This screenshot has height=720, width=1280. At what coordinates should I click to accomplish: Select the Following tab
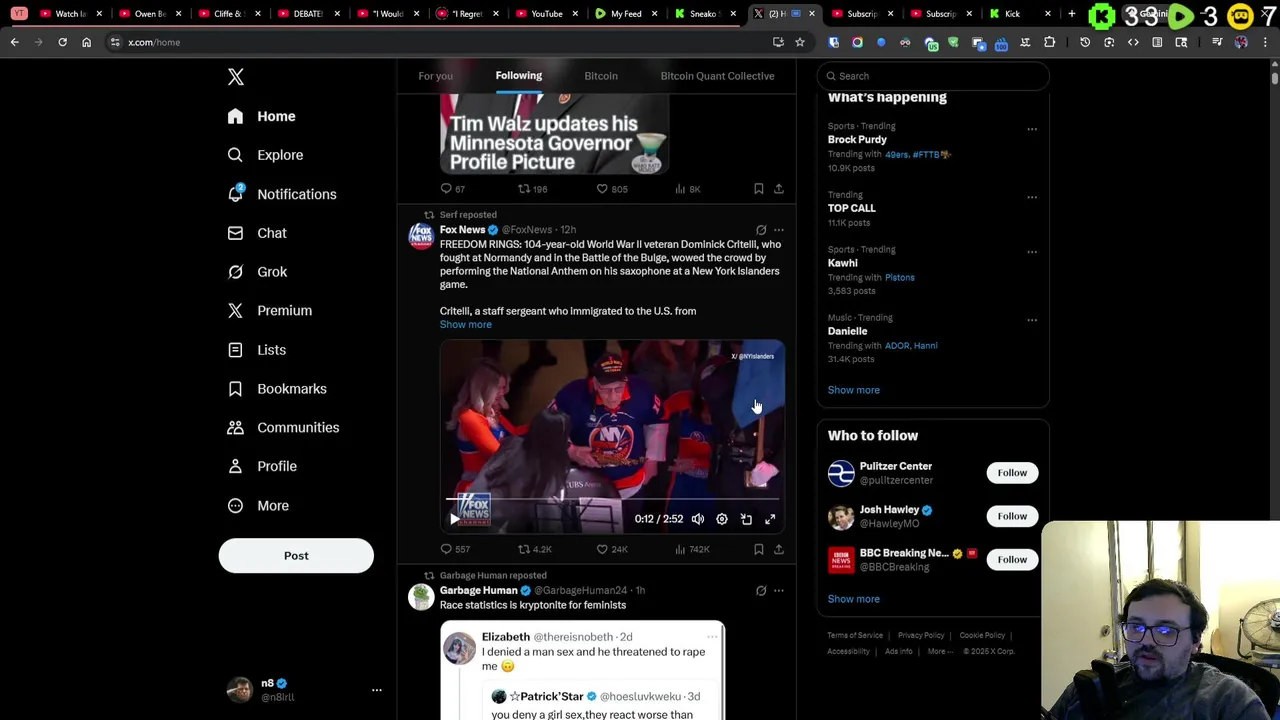pos(518,76)
